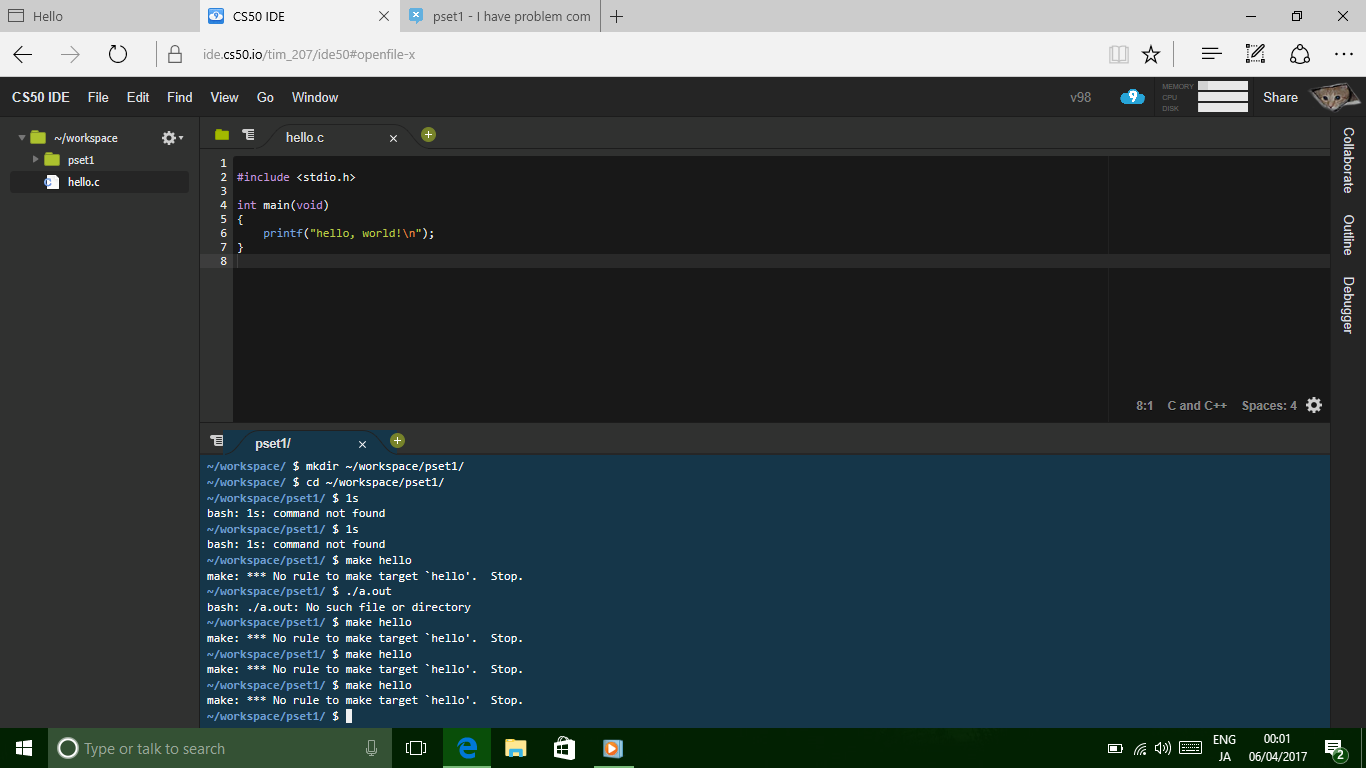The image size is (1366, 768).
Task: Select hello.c in the file tree
Action: click(x=83, y=182)
